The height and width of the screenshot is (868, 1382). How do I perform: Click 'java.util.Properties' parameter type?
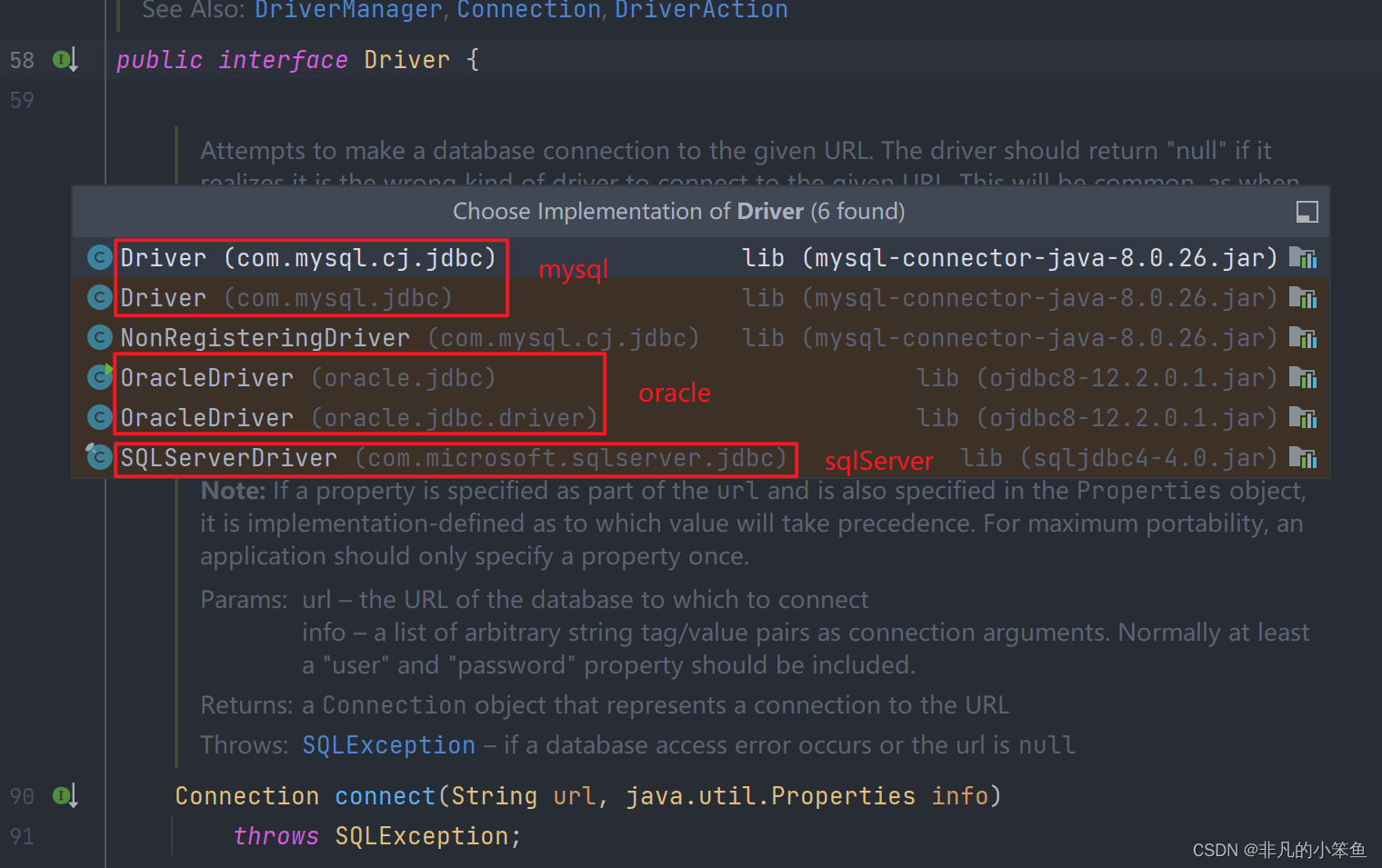770,796
